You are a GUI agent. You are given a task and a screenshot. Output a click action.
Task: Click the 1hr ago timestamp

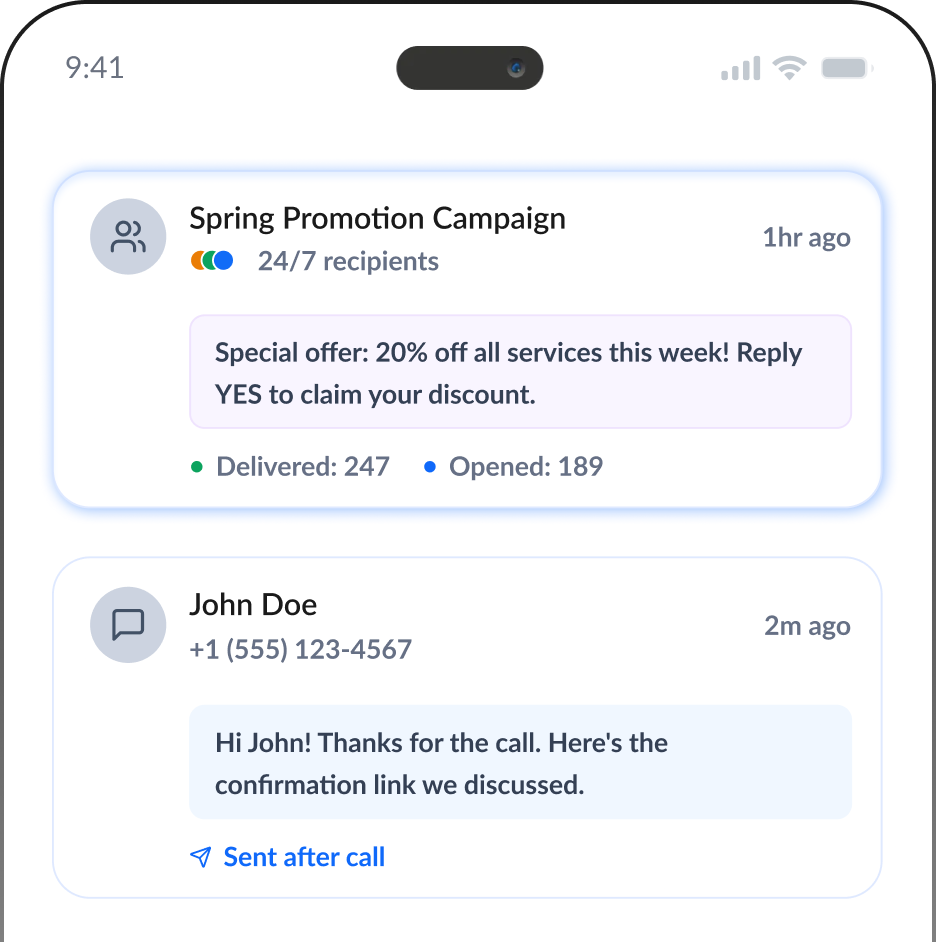[806, 238]
